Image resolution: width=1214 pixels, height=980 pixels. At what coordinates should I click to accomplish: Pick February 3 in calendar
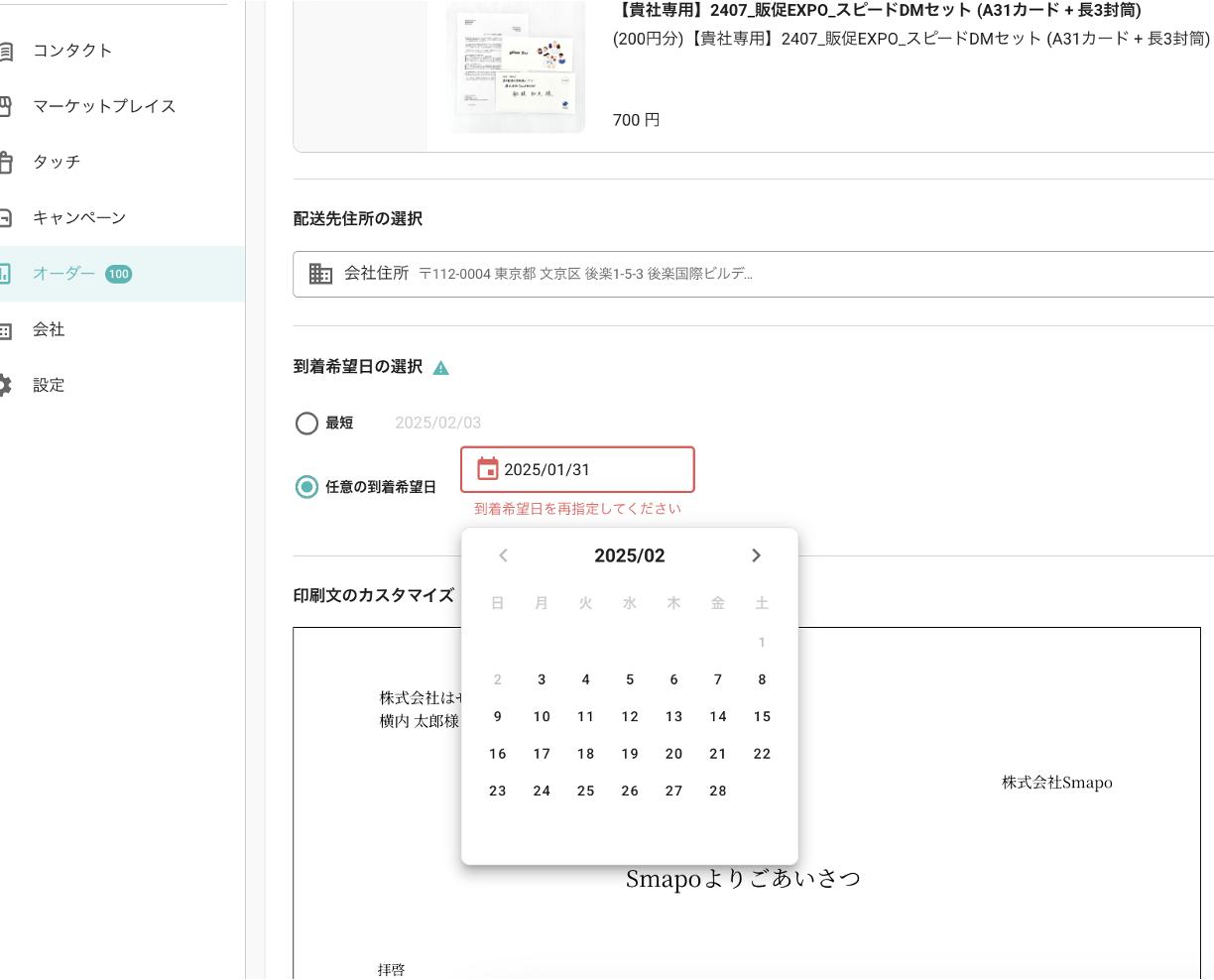542,679
